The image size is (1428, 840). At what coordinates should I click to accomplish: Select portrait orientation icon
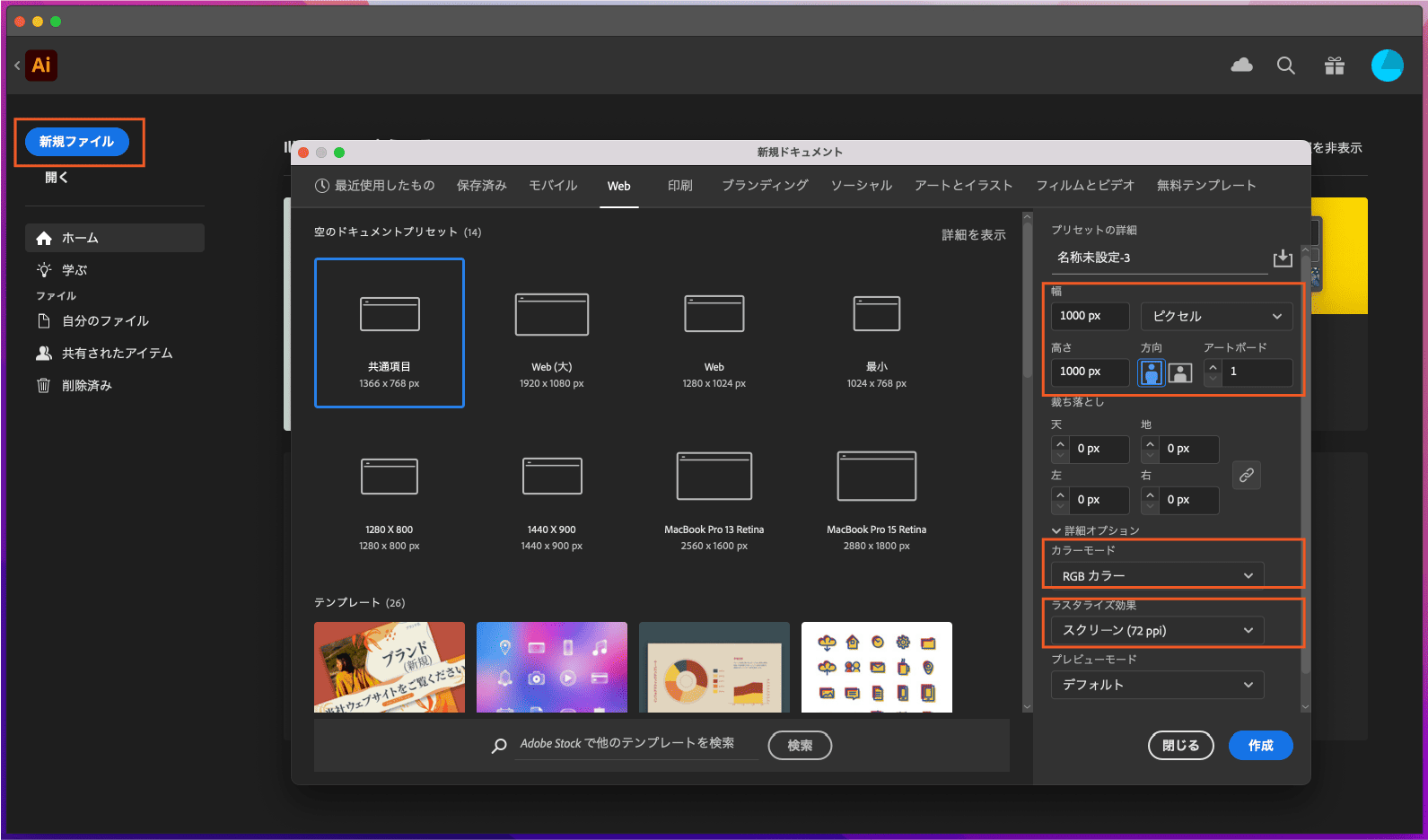pyautogui.click(x=1151, y=372)
